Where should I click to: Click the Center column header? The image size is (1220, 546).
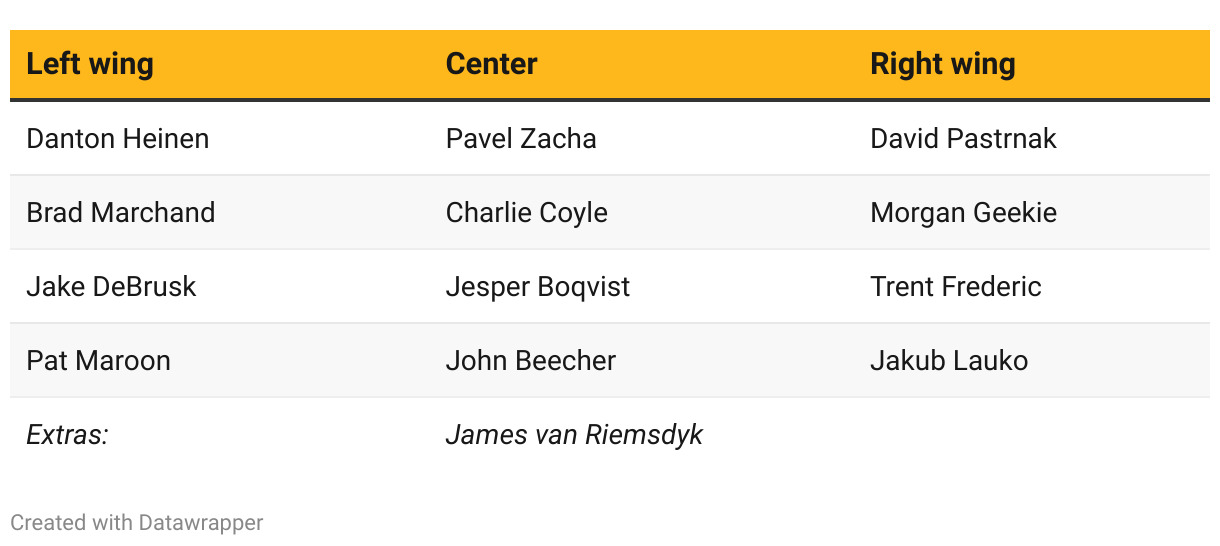coord(491,64)
